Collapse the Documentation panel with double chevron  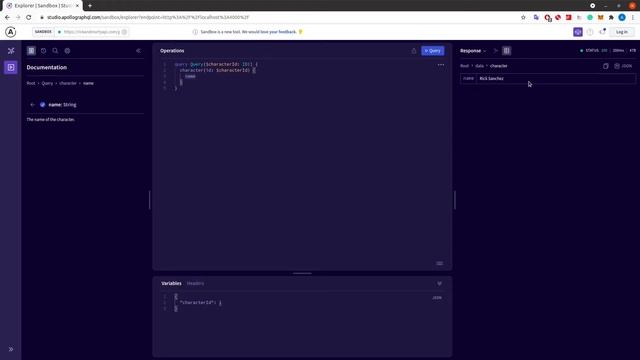(138, 51)
